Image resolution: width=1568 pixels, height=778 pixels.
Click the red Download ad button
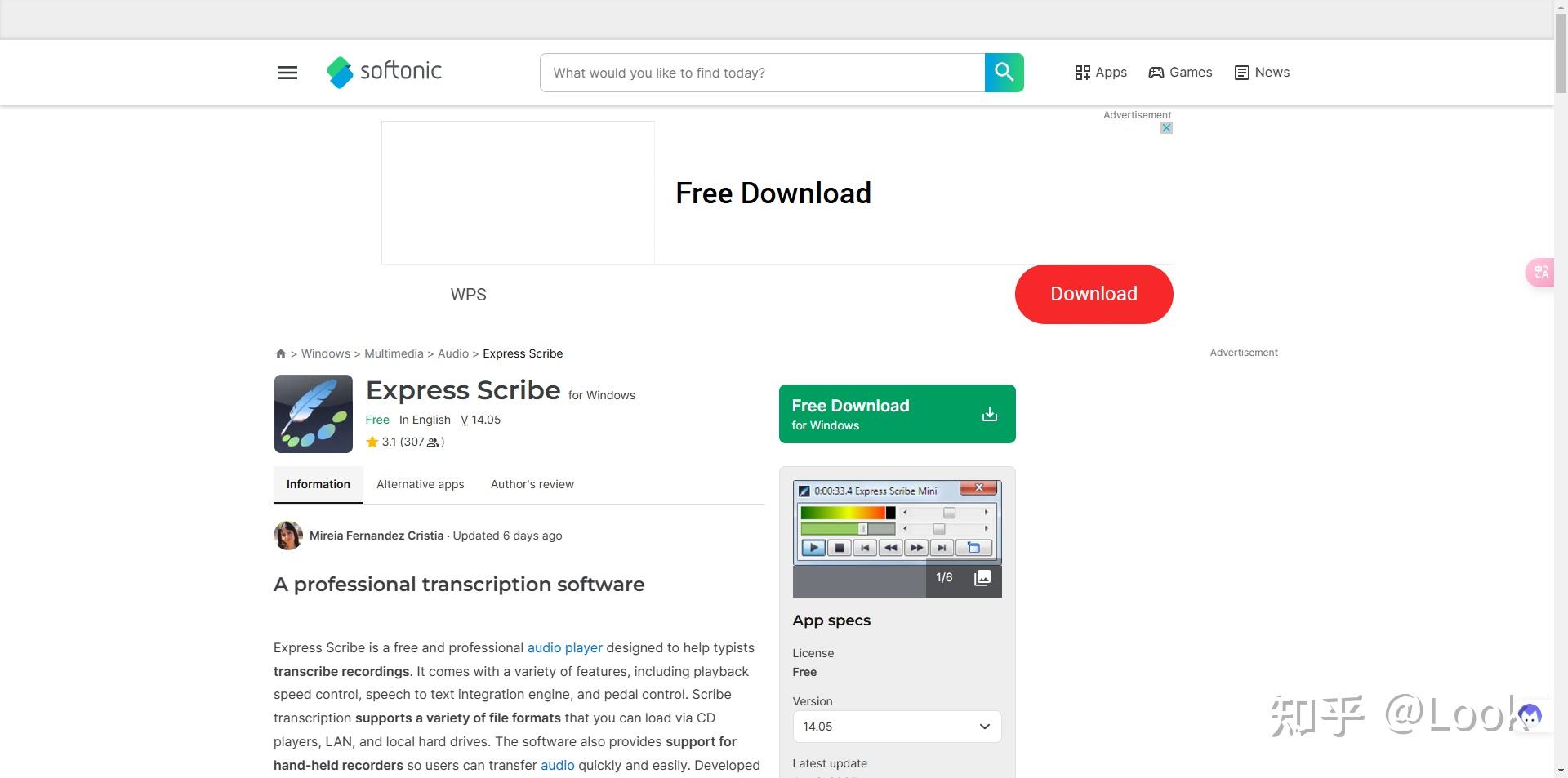1094,294
